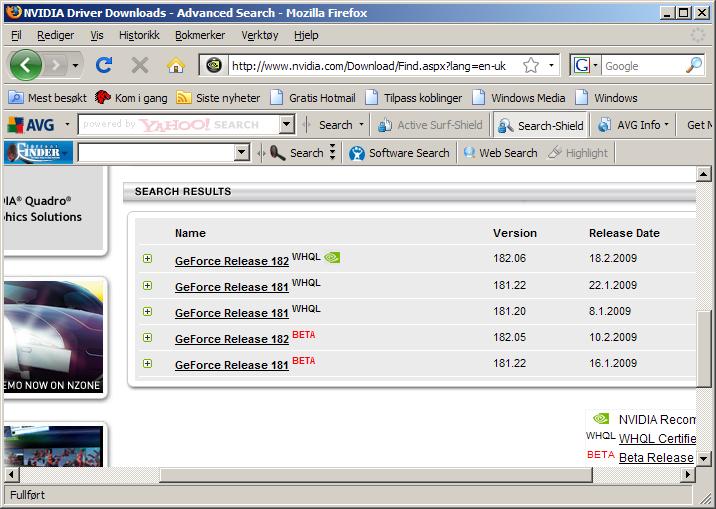Open Siste nyheter feed bookmark
The image size is (716, 509).
[218, 98]
